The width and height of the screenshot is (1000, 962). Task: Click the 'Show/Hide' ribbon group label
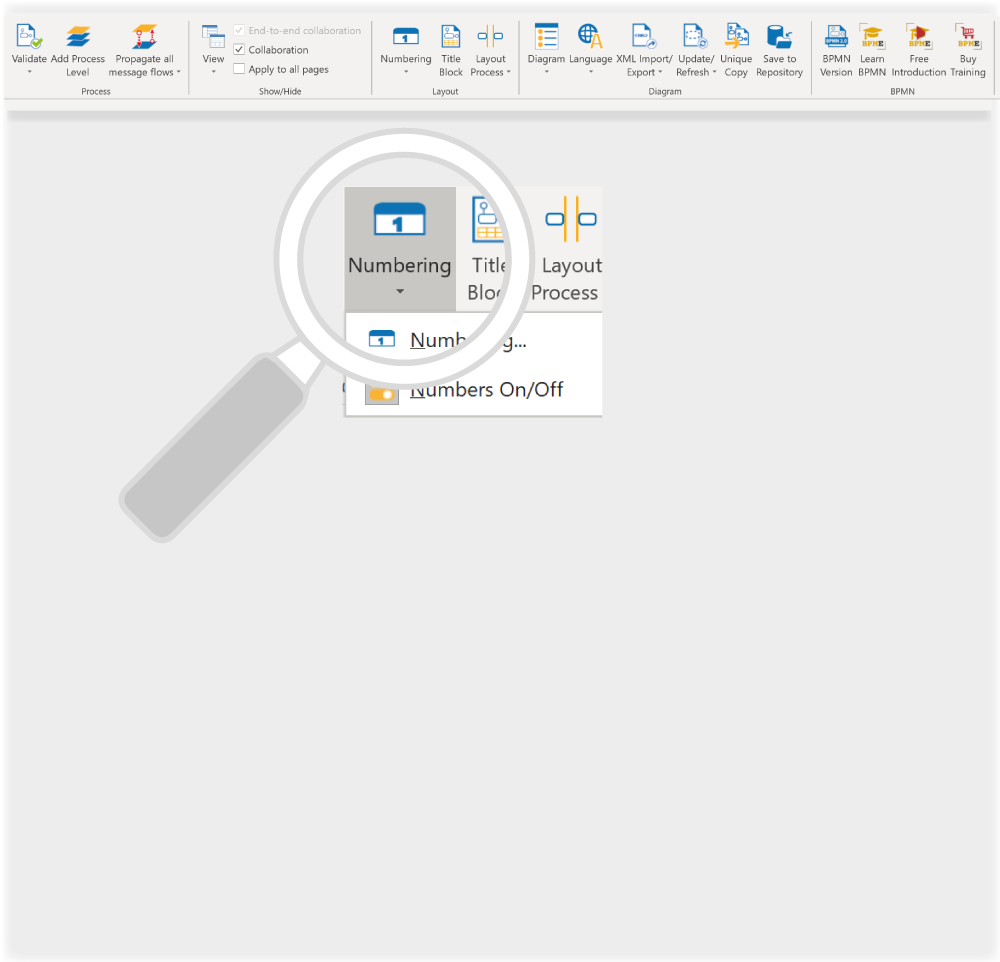coord(280,91)
